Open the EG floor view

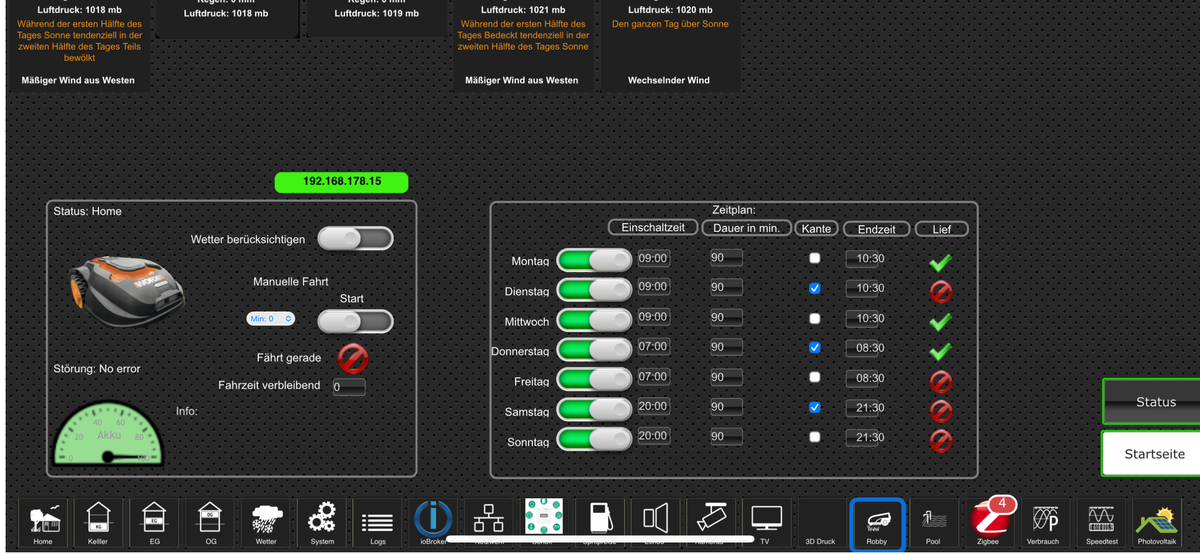coord(154,523)
